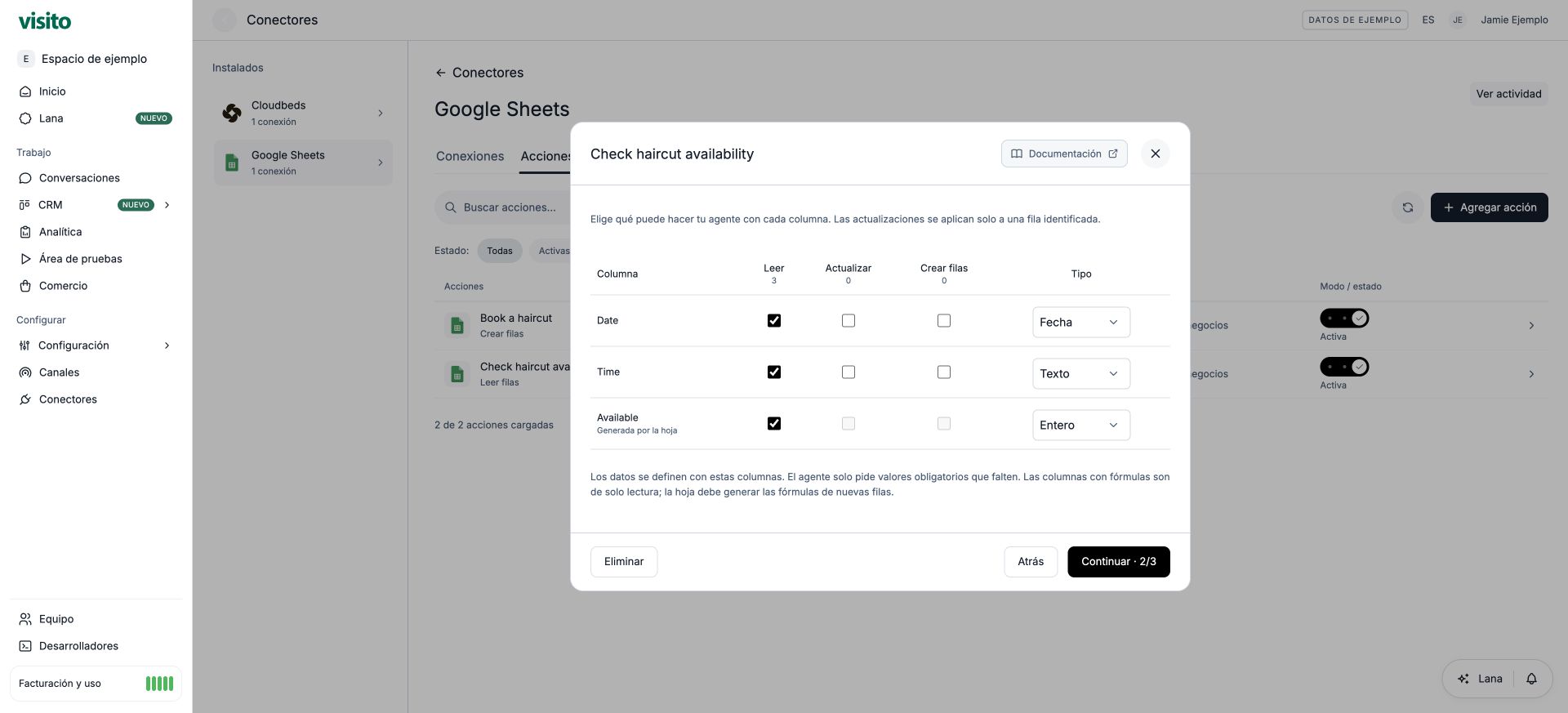Open Tipo dropdown for Available
This screenshot has height=713, width=1568.
[x=1081, y=425]
